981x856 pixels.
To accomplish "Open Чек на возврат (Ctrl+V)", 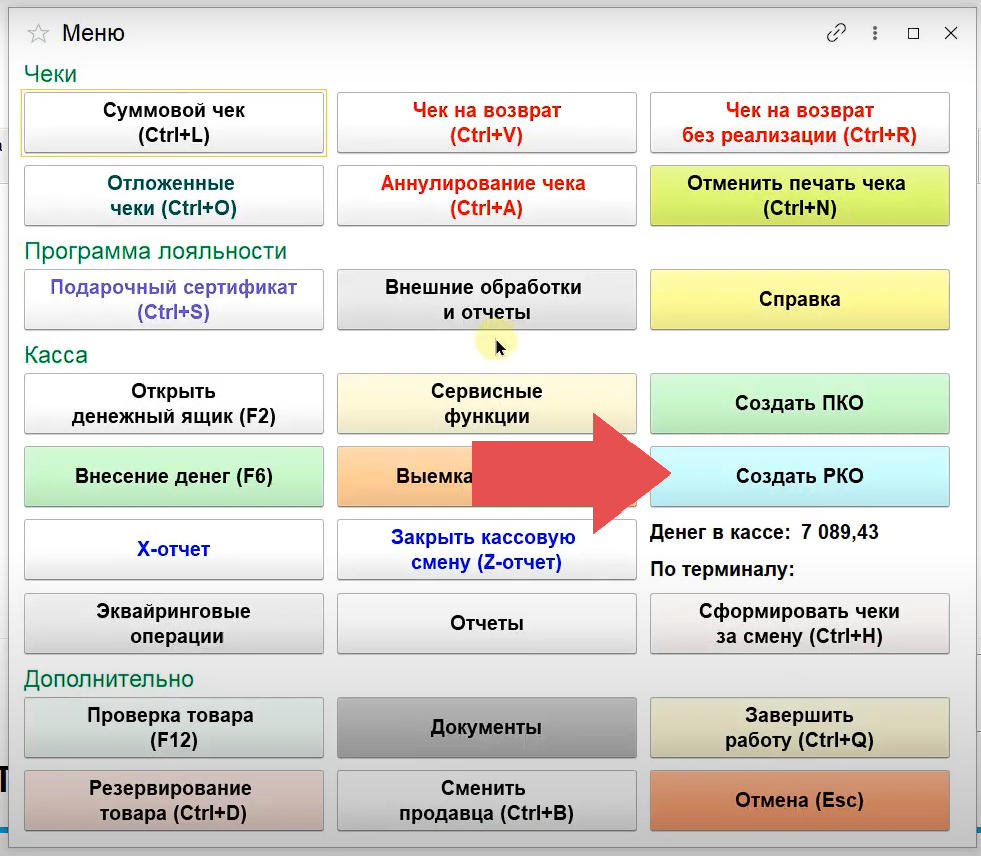I will point(487,123).
